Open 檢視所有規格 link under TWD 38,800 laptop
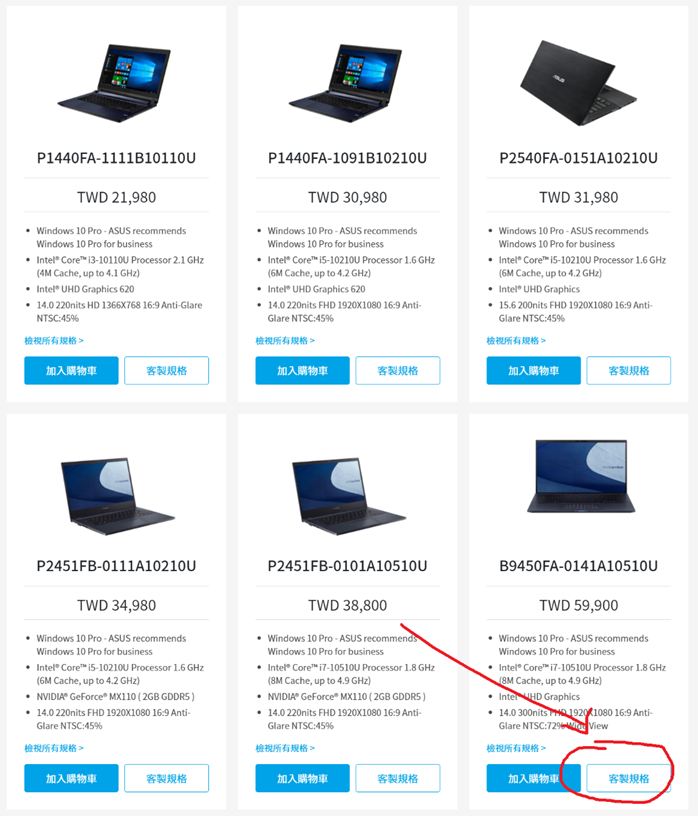This screenshot has height=816, width=698. tap(285, 748)
